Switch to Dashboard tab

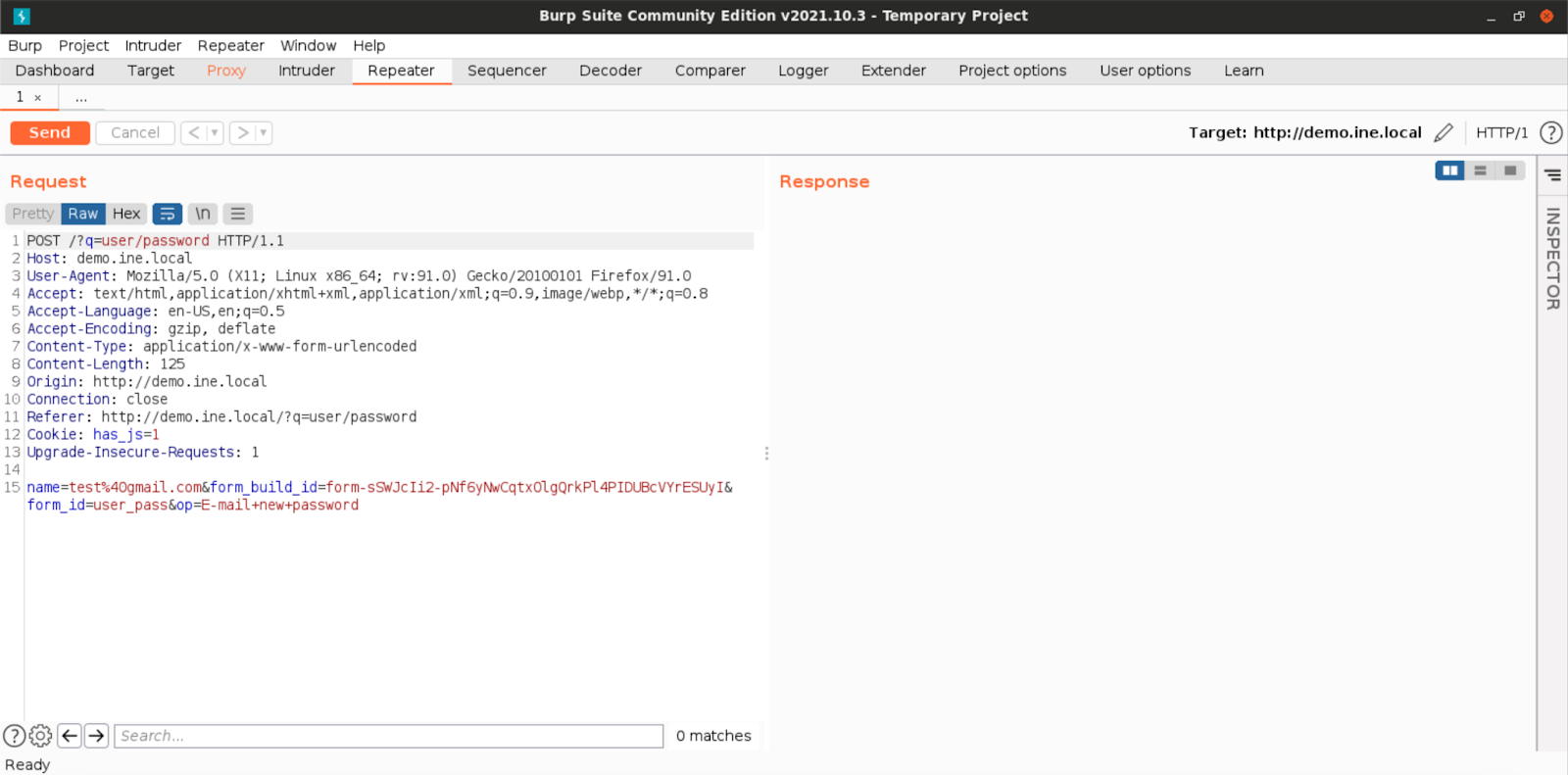click(55, 71)
